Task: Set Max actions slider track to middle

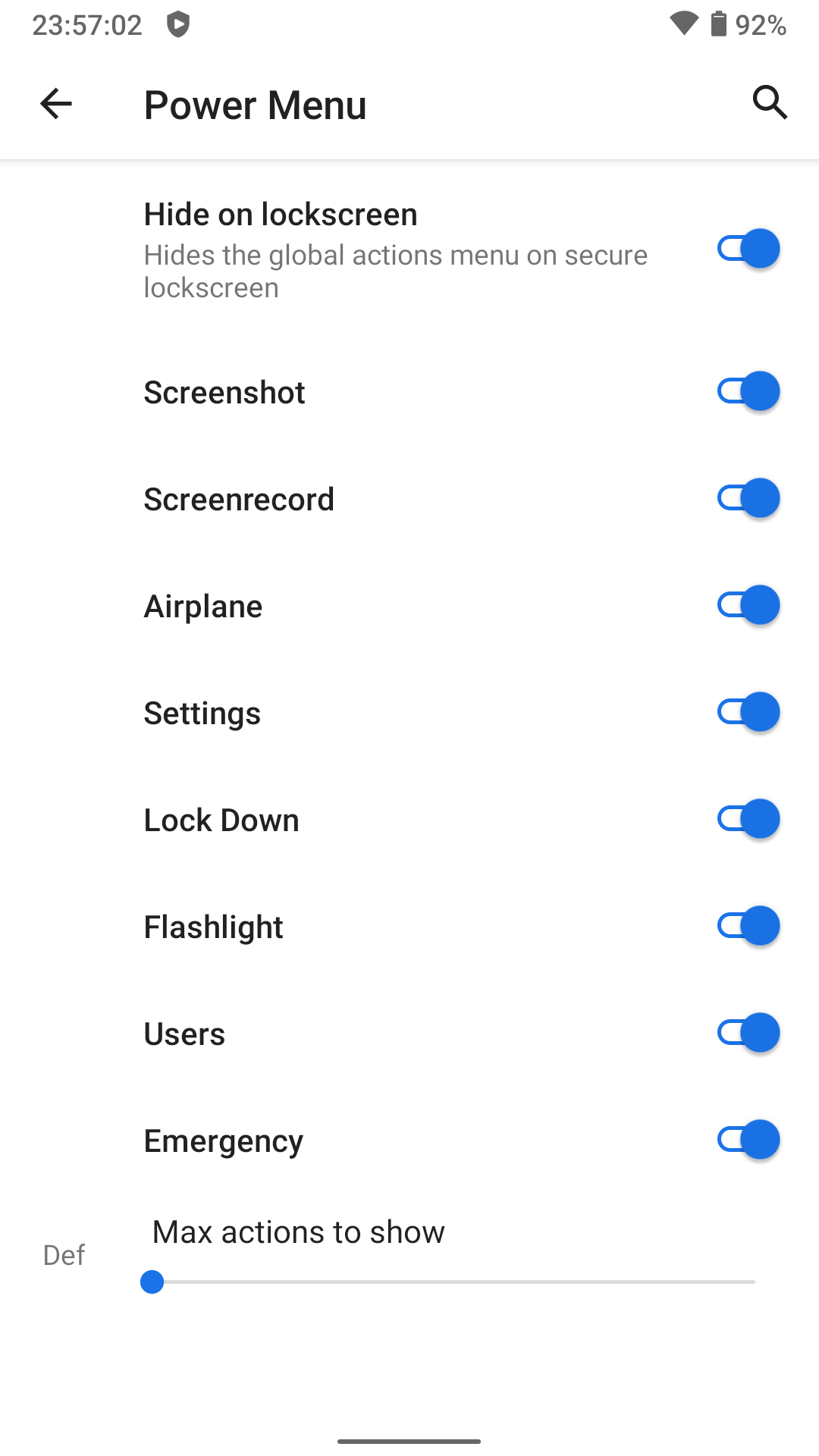Action: [453, 1282]
